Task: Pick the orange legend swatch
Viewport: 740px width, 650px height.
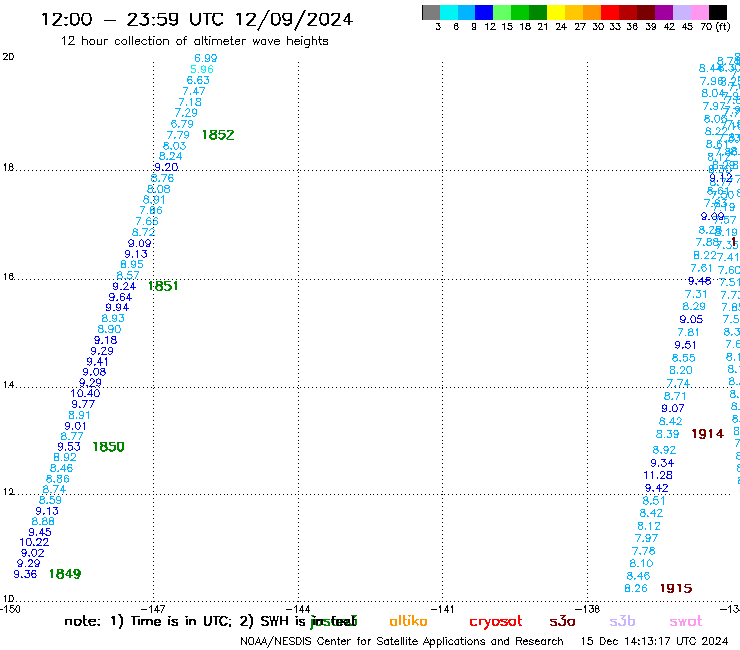Action: (x=592, y=12)
